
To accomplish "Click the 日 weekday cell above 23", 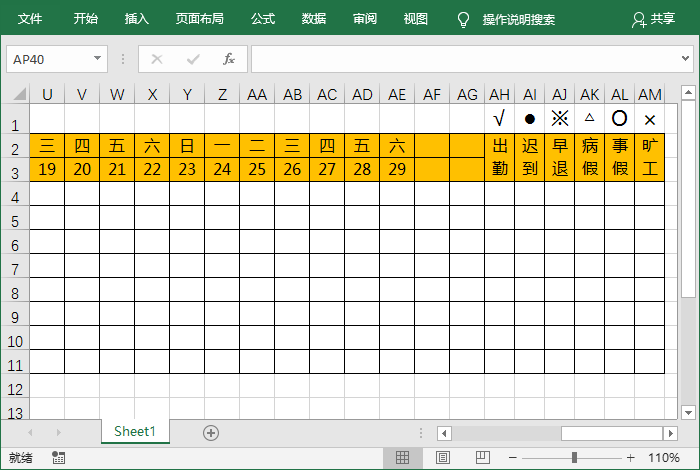I will [x=187, y=146].
